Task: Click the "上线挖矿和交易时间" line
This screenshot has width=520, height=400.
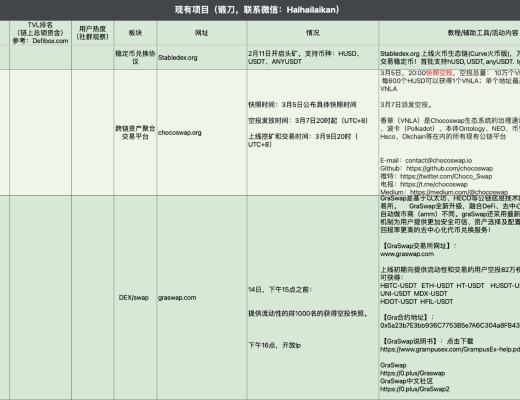Action: pyautogui.click(x=303, y=140)
